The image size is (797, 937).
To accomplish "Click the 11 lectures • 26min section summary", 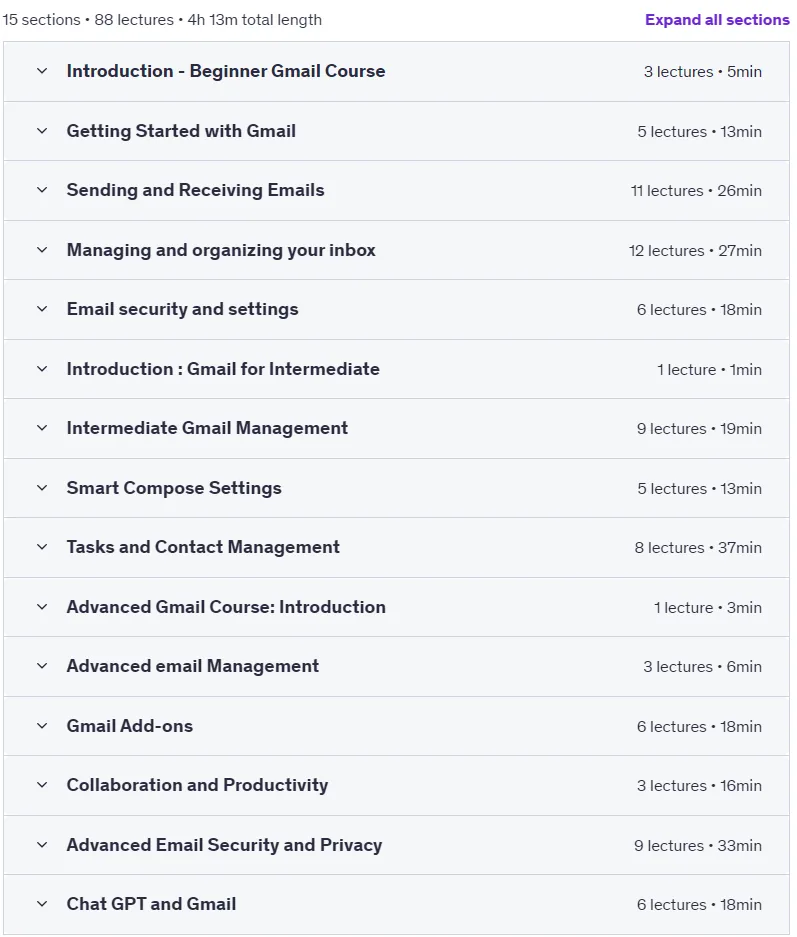I will click(x=696, y=191).
